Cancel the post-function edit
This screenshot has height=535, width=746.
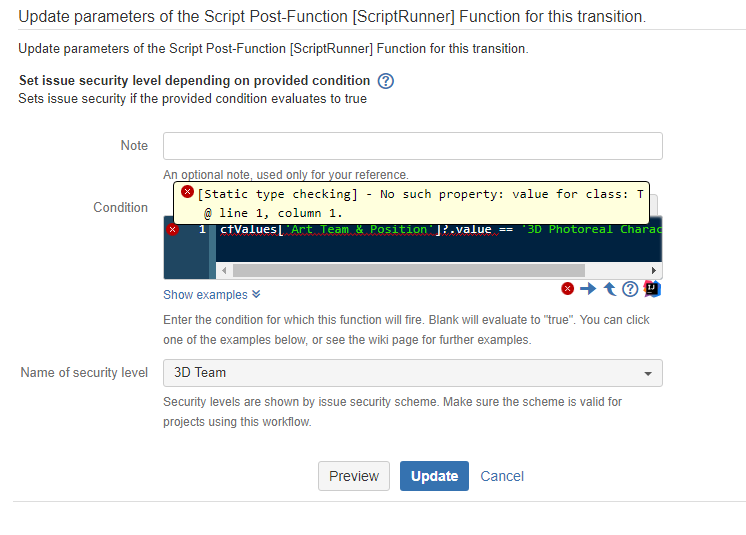click(502, 476)
